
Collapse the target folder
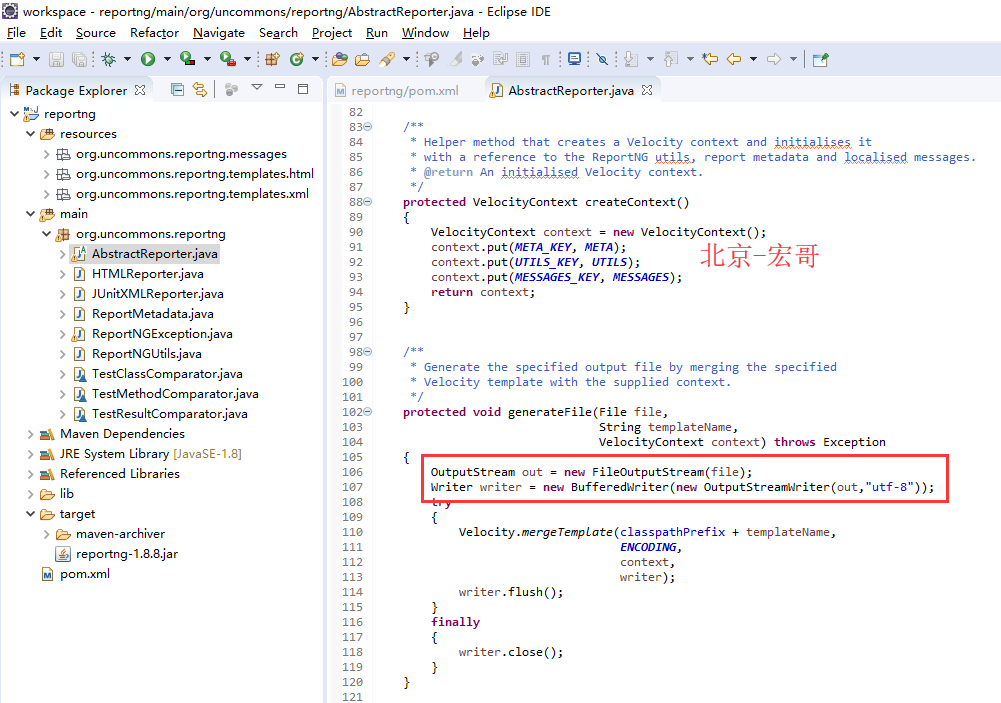tap(30, 514)
